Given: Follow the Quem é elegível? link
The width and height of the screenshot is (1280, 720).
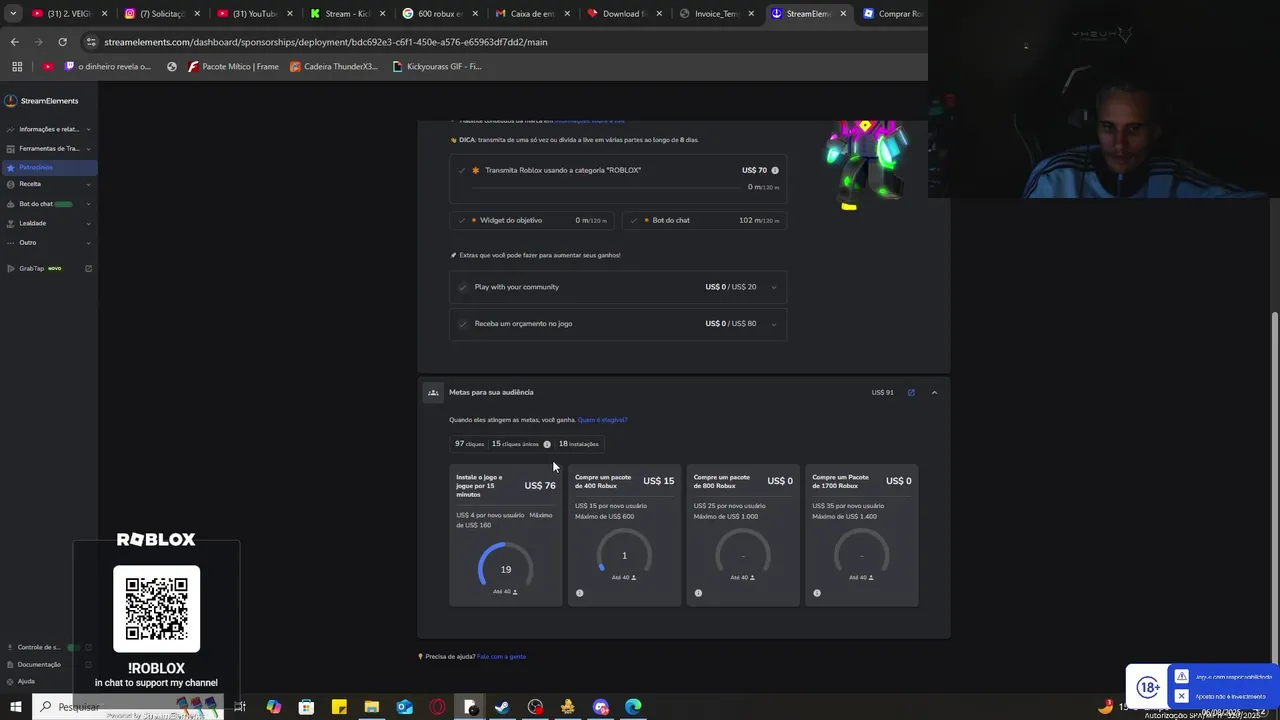Looking at the screenshot, I should pos(602,420).
